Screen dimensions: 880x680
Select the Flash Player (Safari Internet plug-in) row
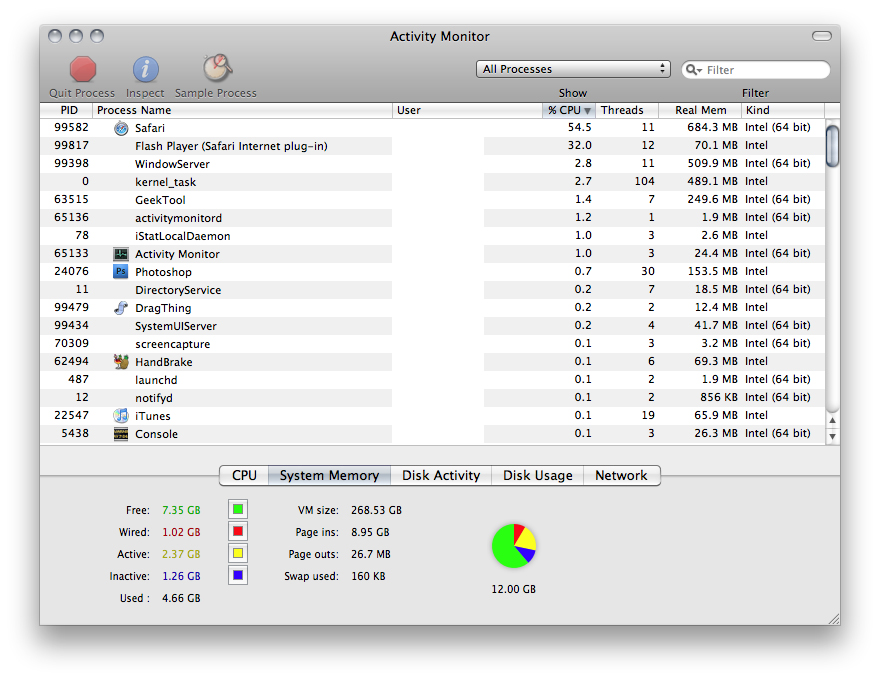(432, 146)
